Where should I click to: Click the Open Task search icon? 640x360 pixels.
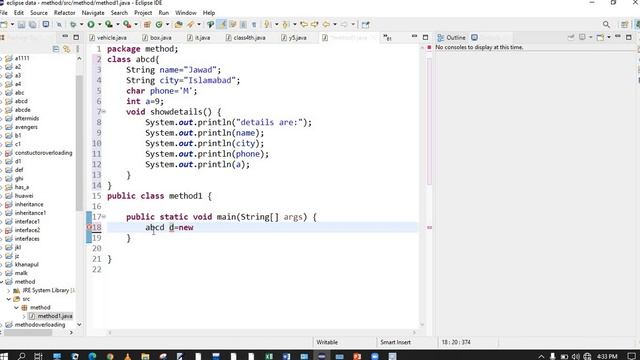coord(191,24)
